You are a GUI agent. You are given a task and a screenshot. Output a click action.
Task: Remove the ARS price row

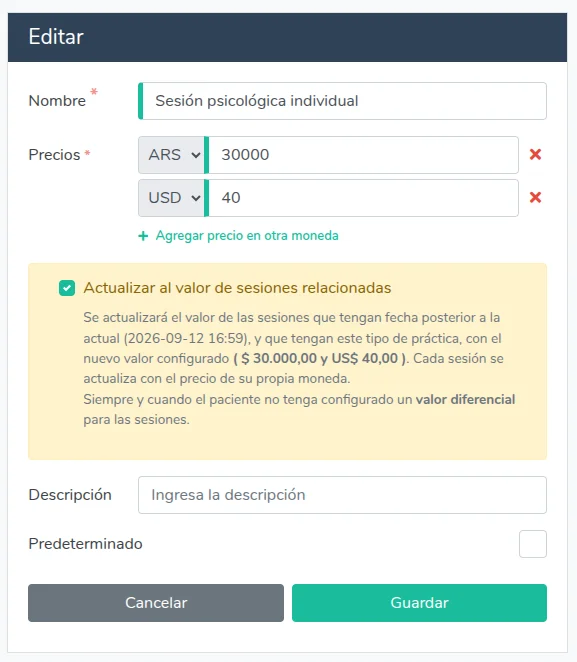pyautogui.click(x=535, y=155)
